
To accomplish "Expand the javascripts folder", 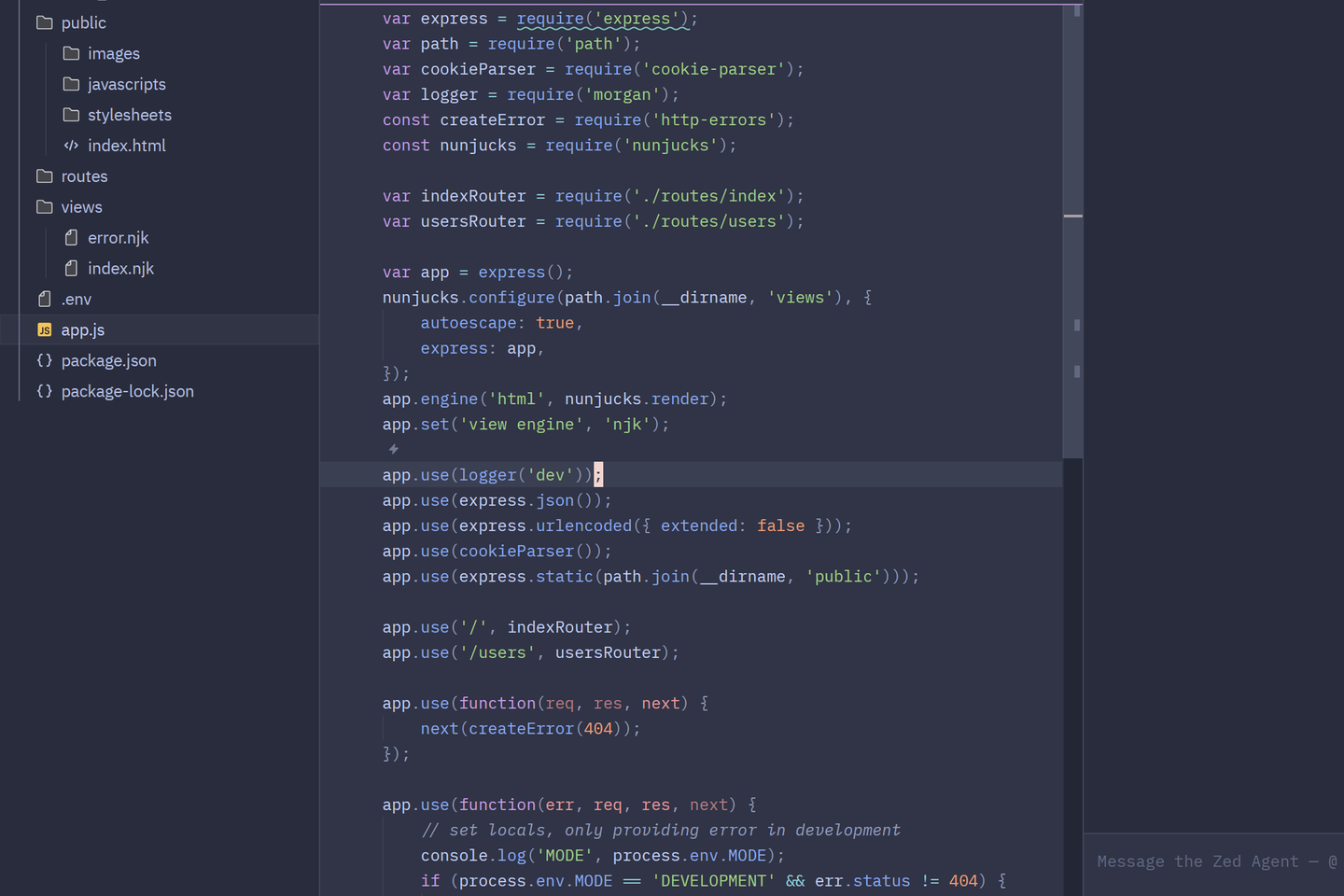I will pyautogui.click(x=160, y=84).
